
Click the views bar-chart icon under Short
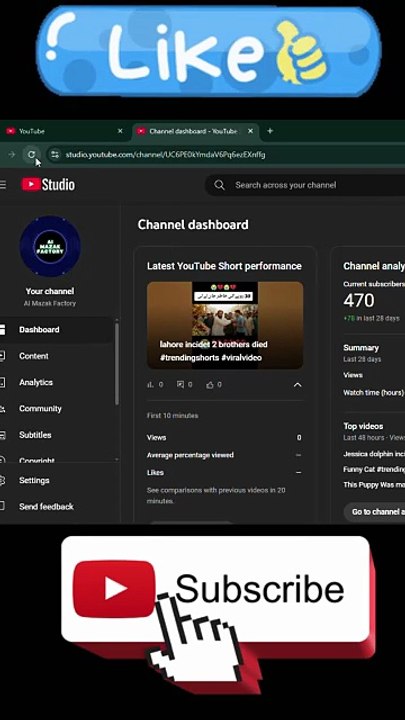[150, 385]
